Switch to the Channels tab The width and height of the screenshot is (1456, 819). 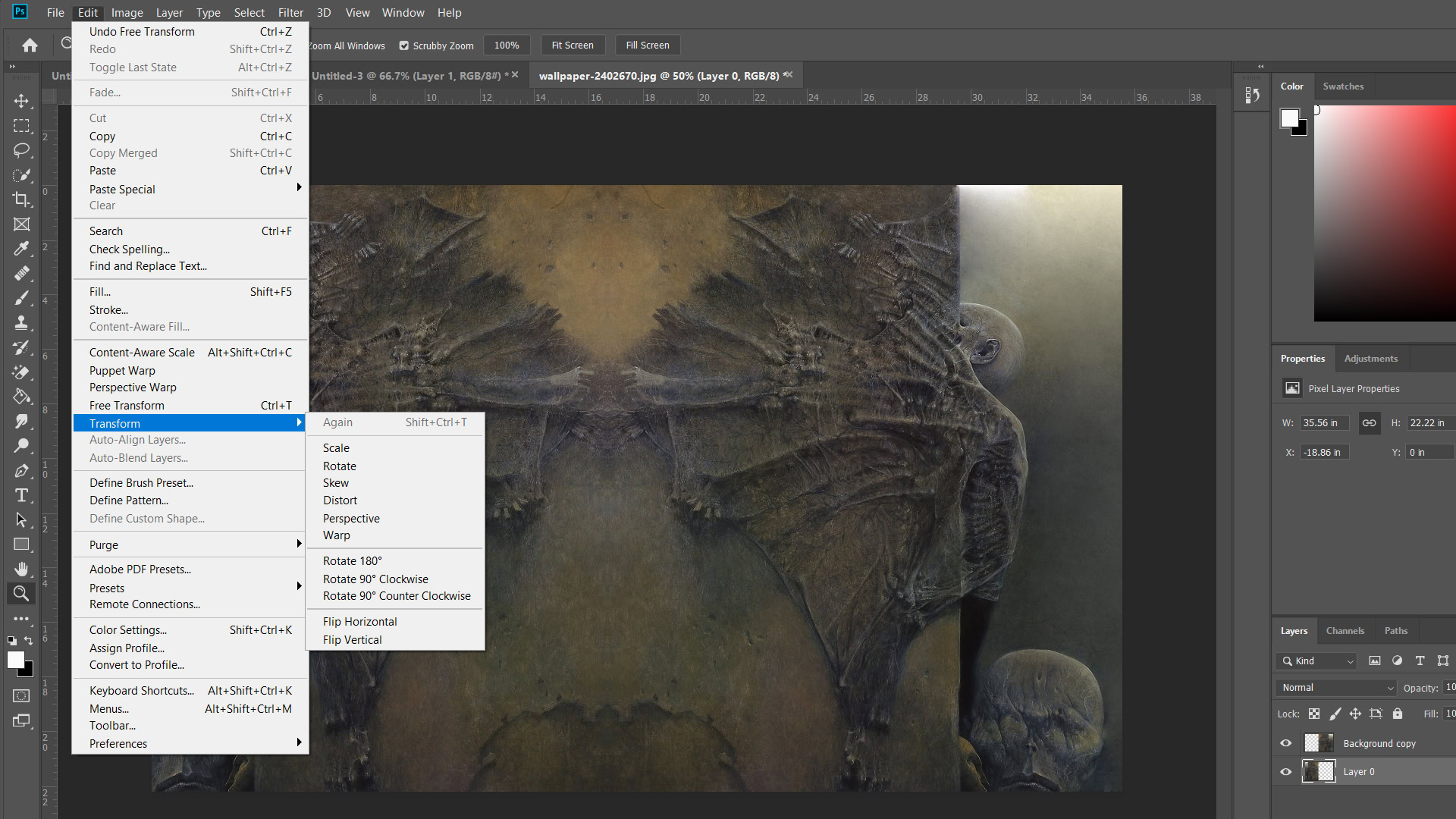(x=1345, y=631)
